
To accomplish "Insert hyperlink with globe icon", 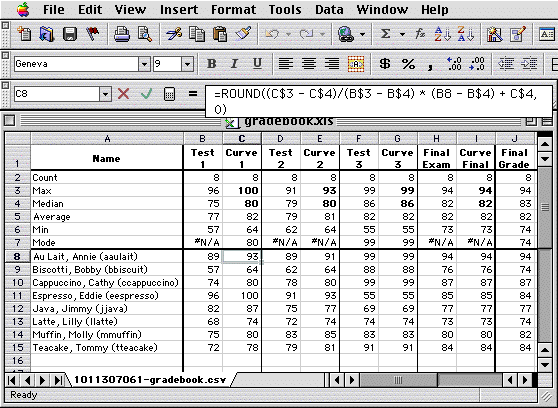I will pos(346,34).
